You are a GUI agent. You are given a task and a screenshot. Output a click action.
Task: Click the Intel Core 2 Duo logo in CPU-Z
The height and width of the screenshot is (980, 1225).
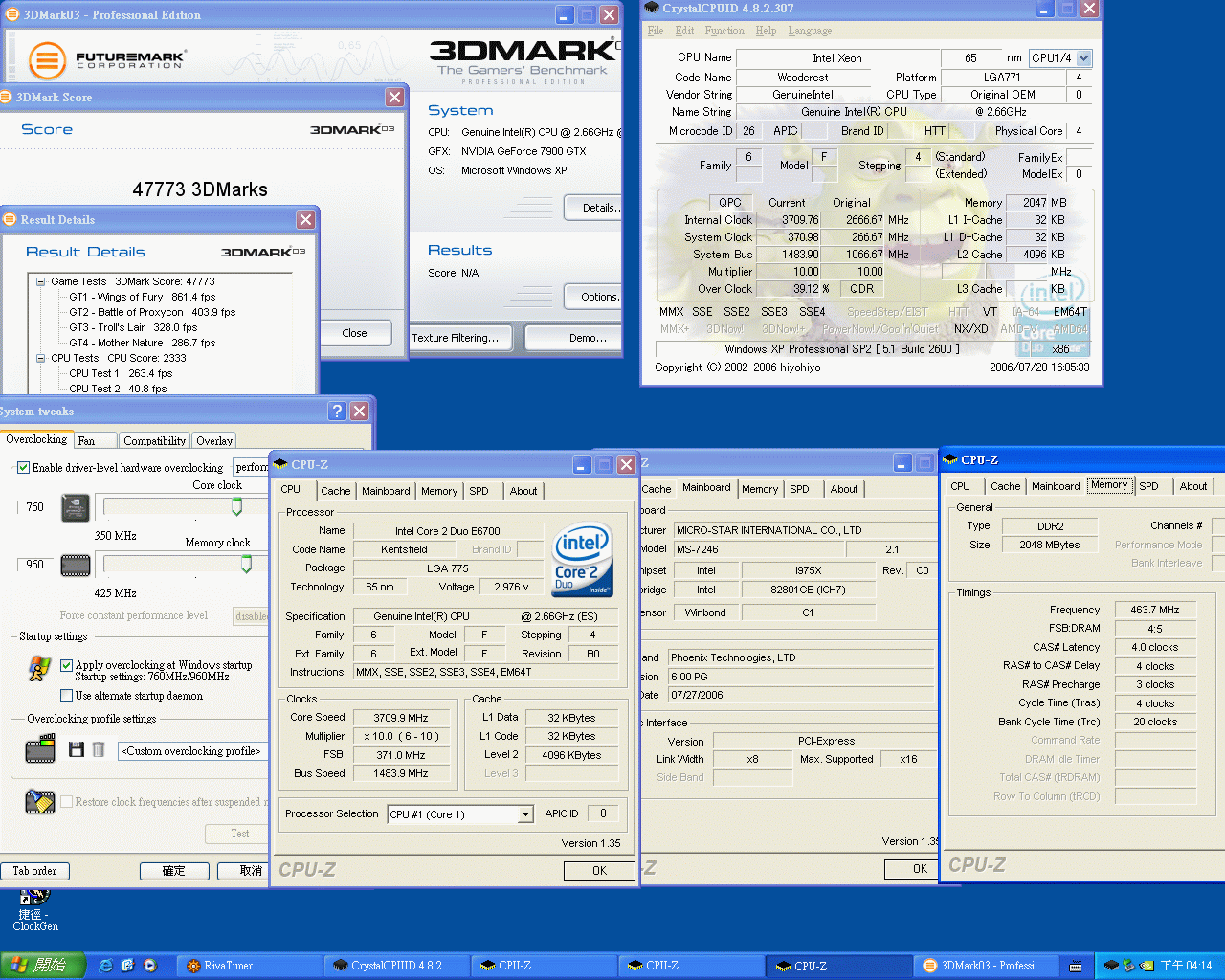click(x=582, y=559)
